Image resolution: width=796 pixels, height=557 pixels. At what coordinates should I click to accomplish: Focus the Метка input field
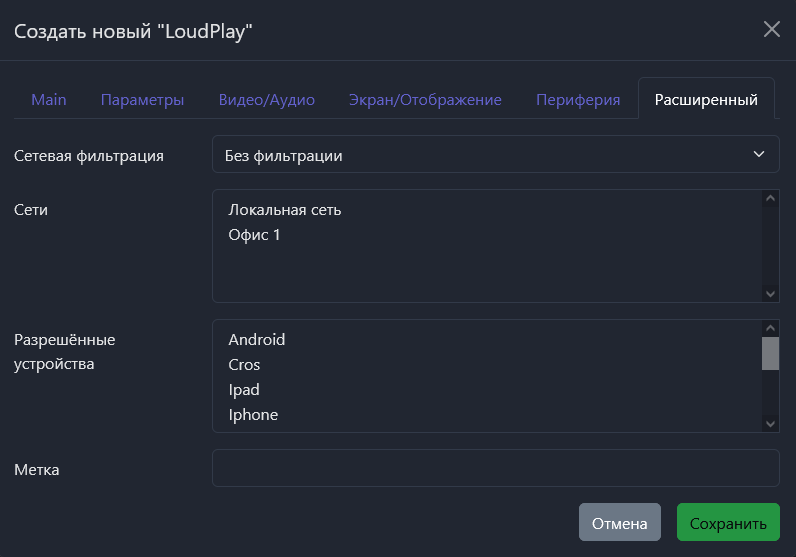pos(495,468)
